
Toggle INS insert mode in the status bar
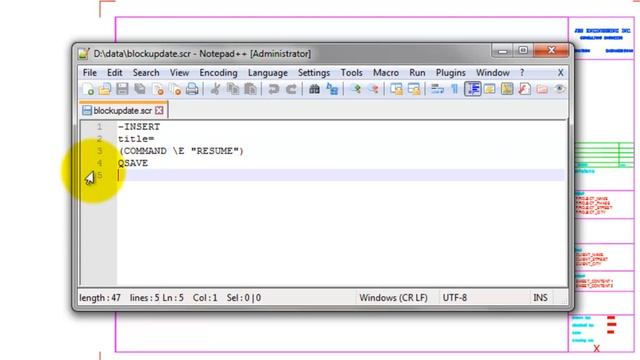coord(540,298)
